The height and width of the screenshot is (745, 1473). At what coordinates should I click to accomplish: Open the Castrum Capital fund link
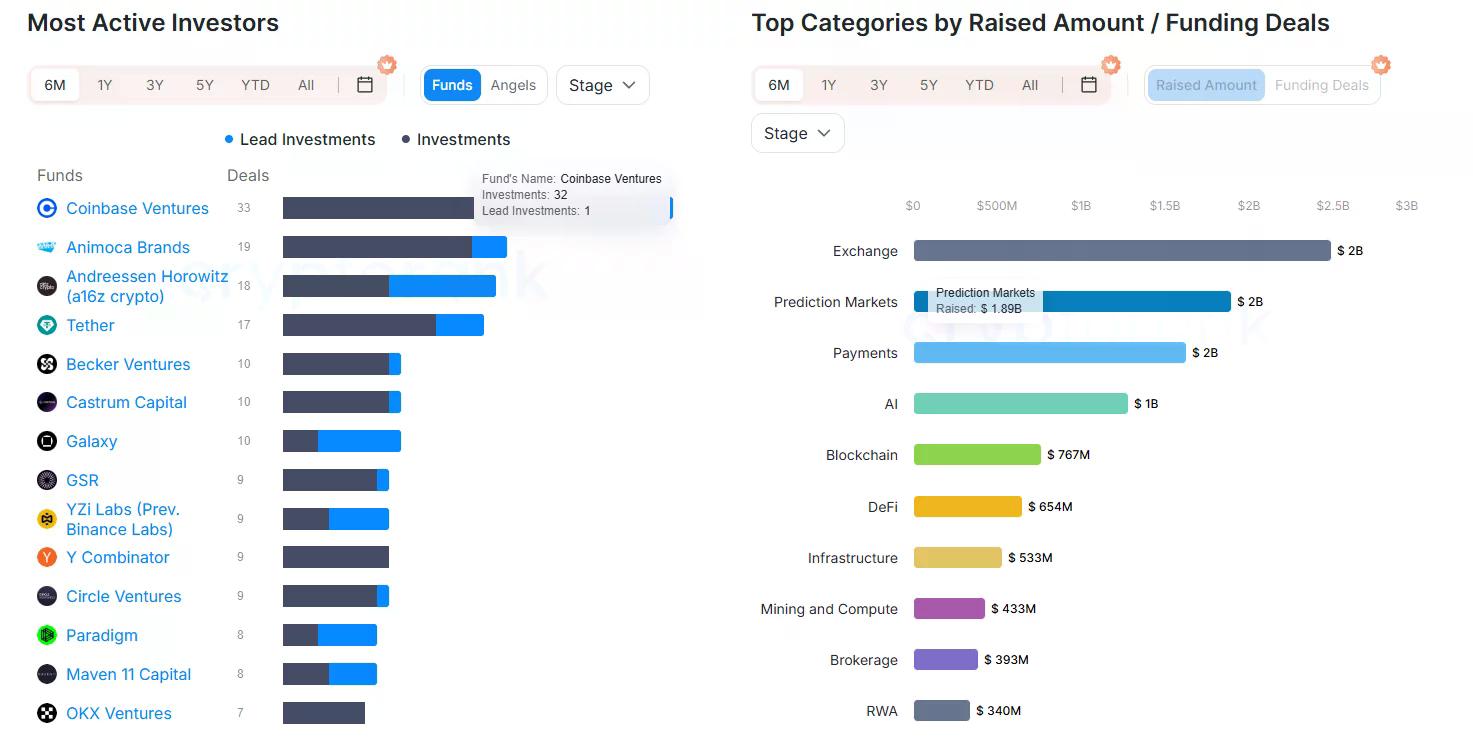pos(126,402)
